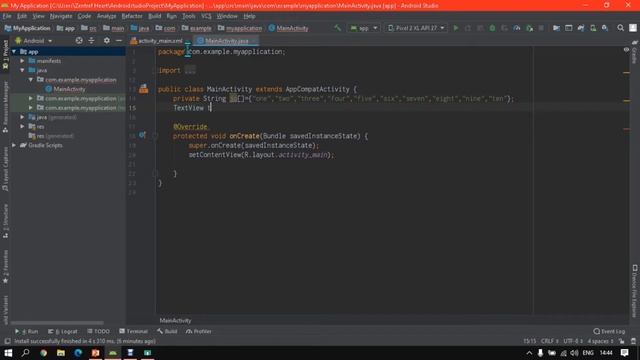Open the Android view selector dropdown

coord(33,41)
